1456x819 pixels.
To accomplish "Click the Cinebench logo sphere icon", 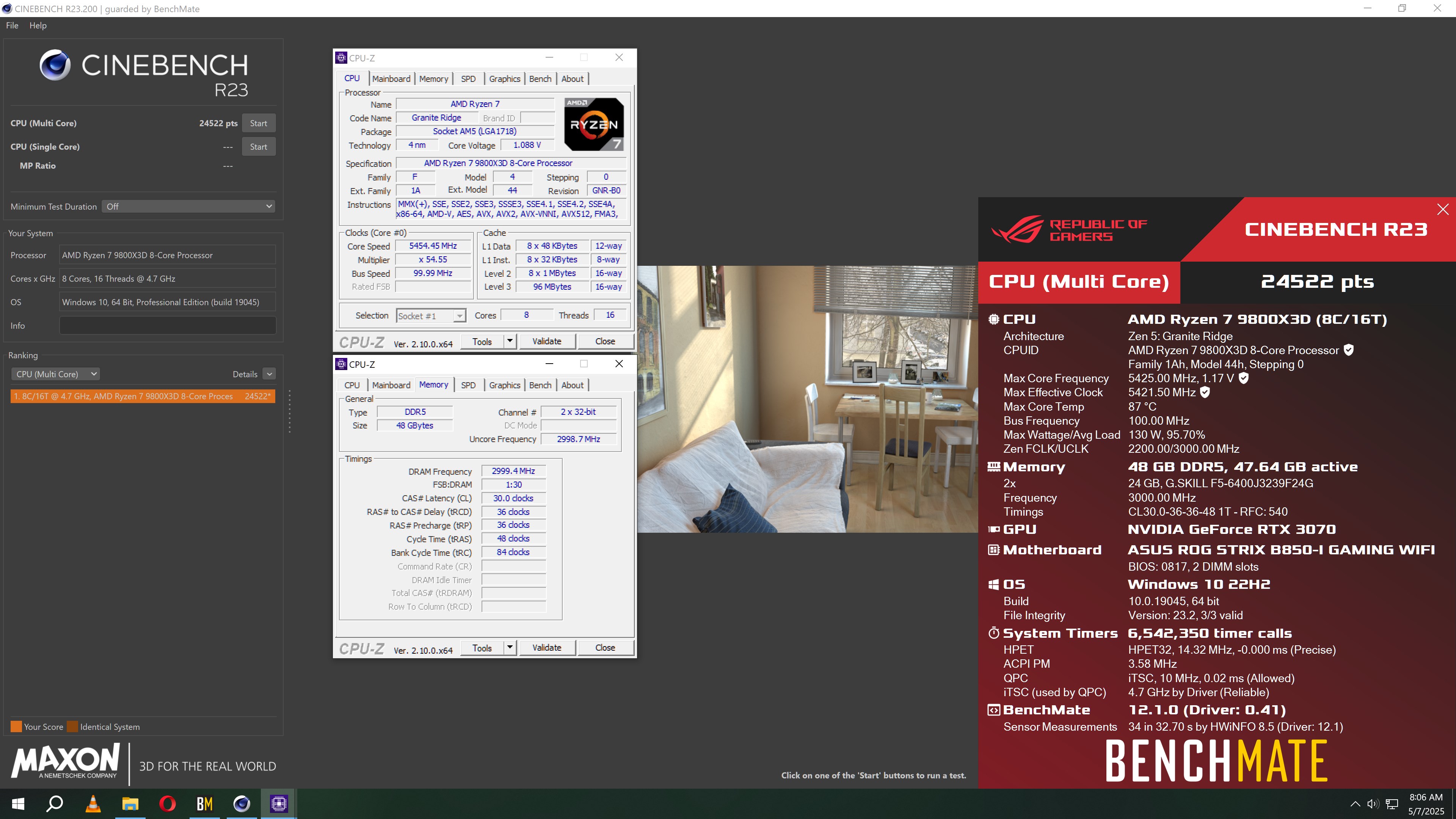I will tap(55, 65).
